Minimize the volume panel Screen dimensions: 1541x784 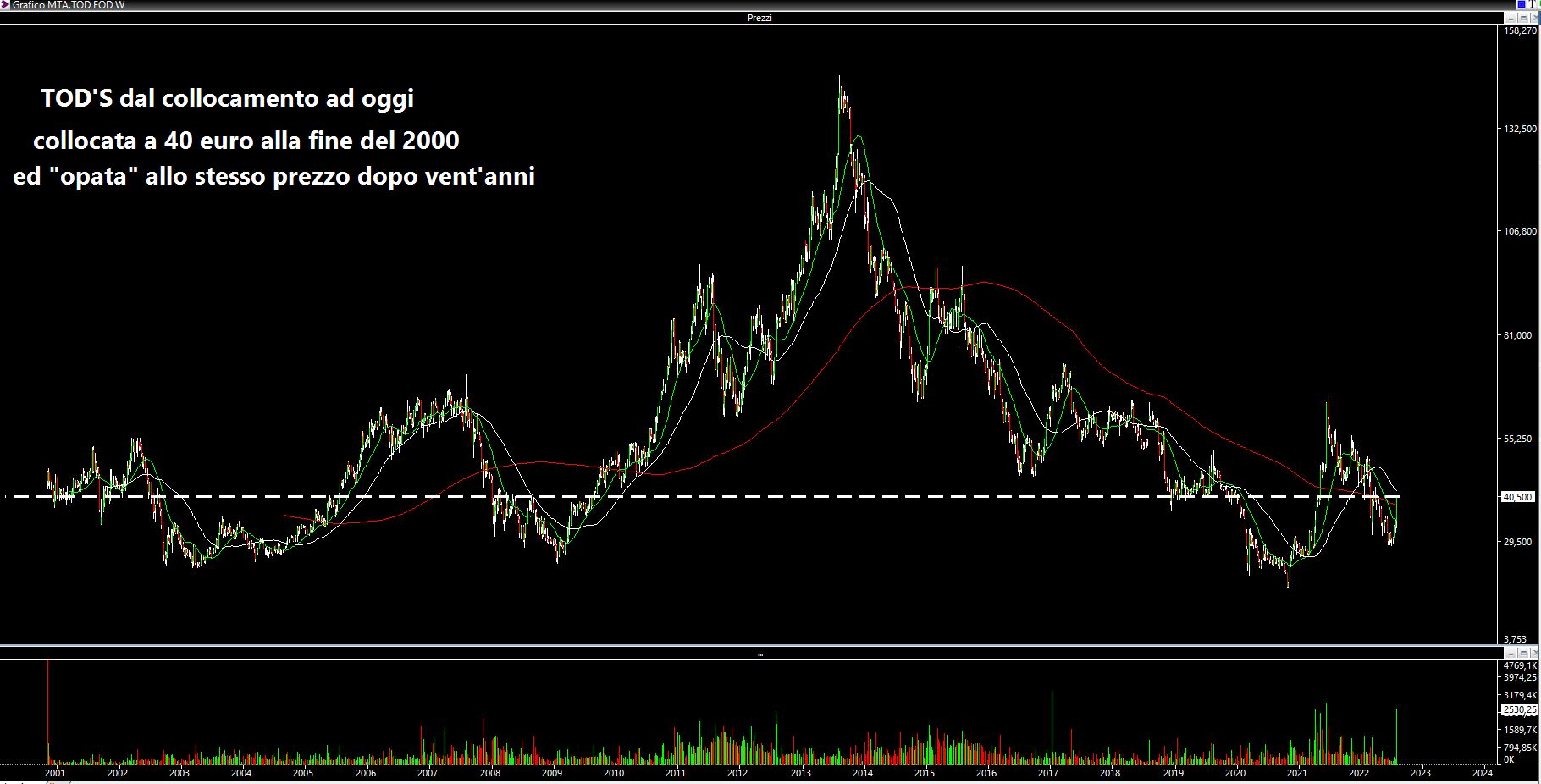(1511, 653)
